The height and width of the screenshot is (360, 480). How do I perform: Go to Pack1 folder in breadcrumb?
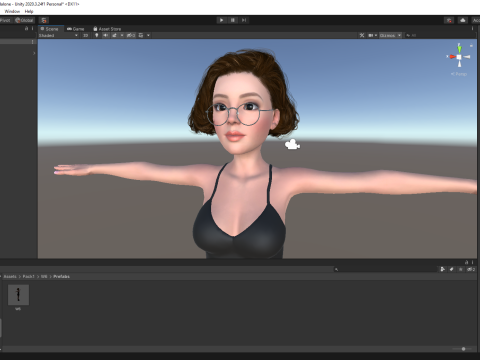(28, 277)
